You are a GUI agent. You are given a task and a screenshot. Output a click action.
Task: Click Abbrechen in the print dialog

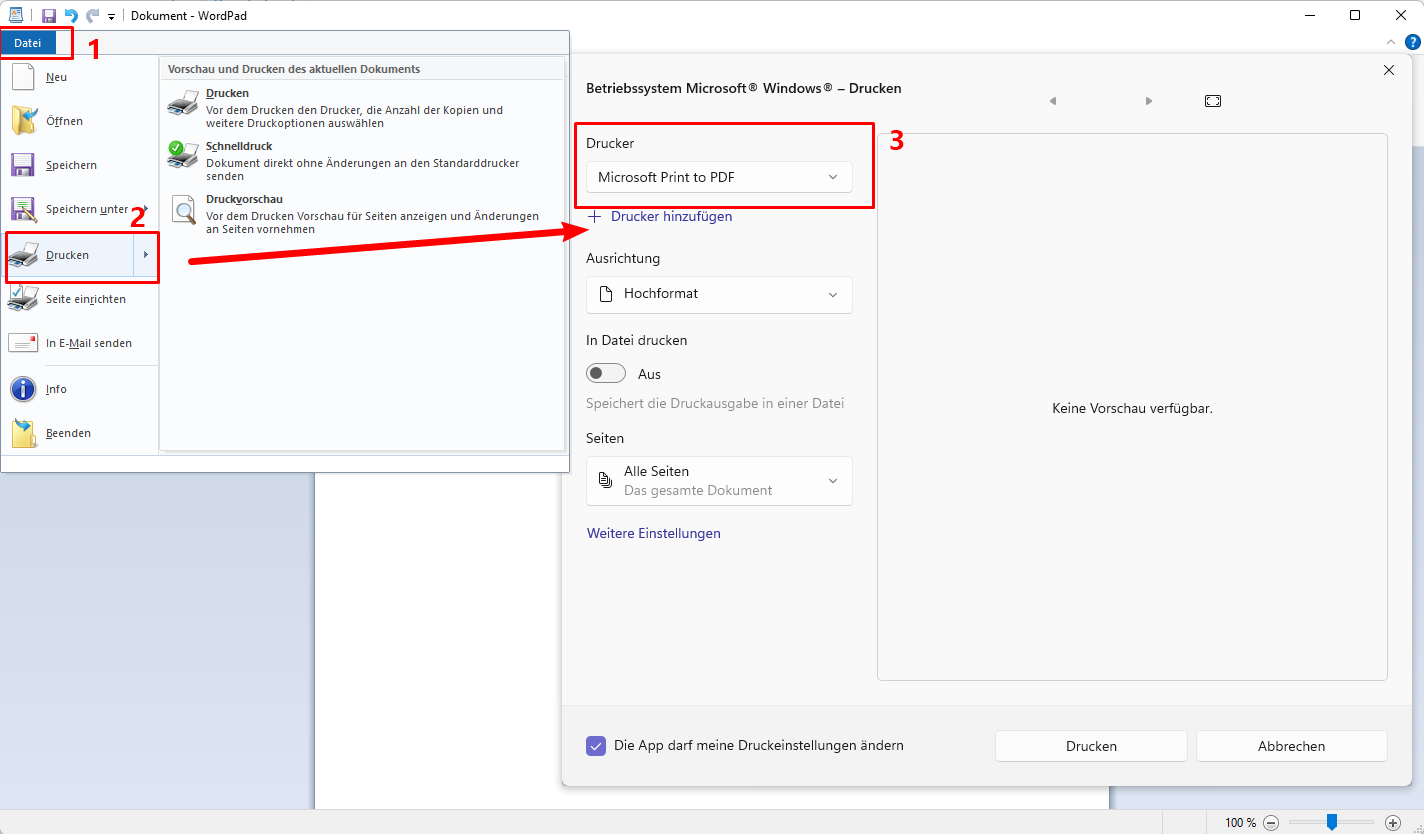click(1292, 746)
